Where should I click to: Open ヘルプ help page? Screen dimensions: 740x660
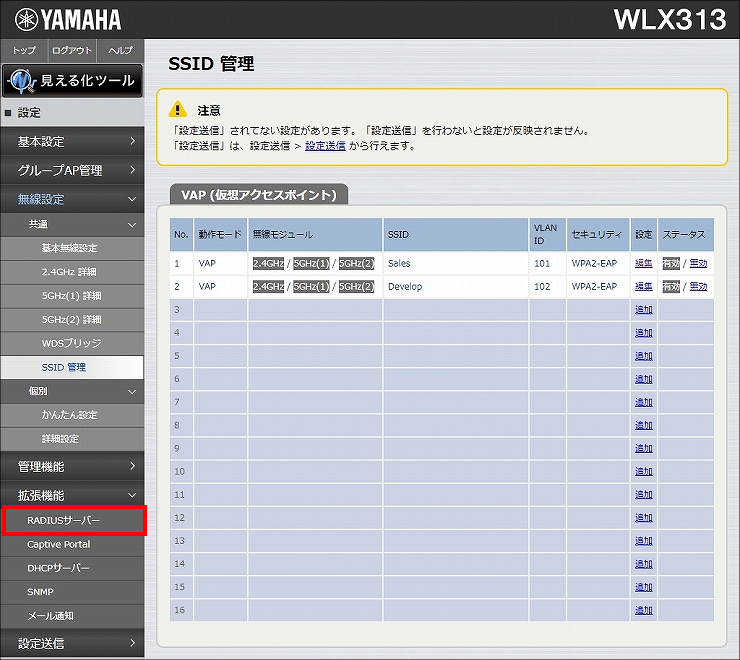pos(120,50)
